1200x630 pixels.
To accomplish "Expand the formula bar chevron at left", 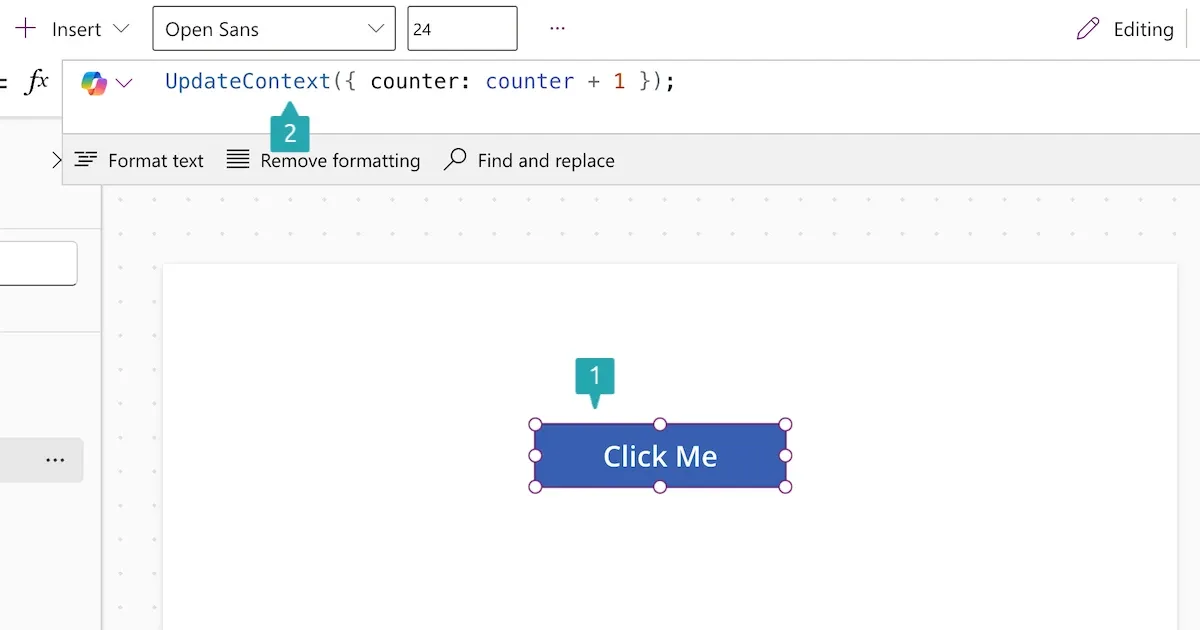I will pos(56,160).
